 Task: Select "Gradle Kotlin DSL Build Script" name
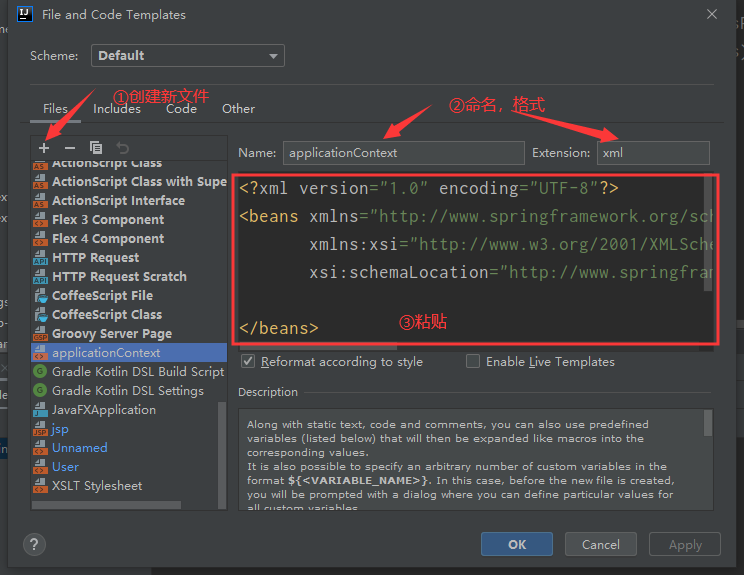138,371
